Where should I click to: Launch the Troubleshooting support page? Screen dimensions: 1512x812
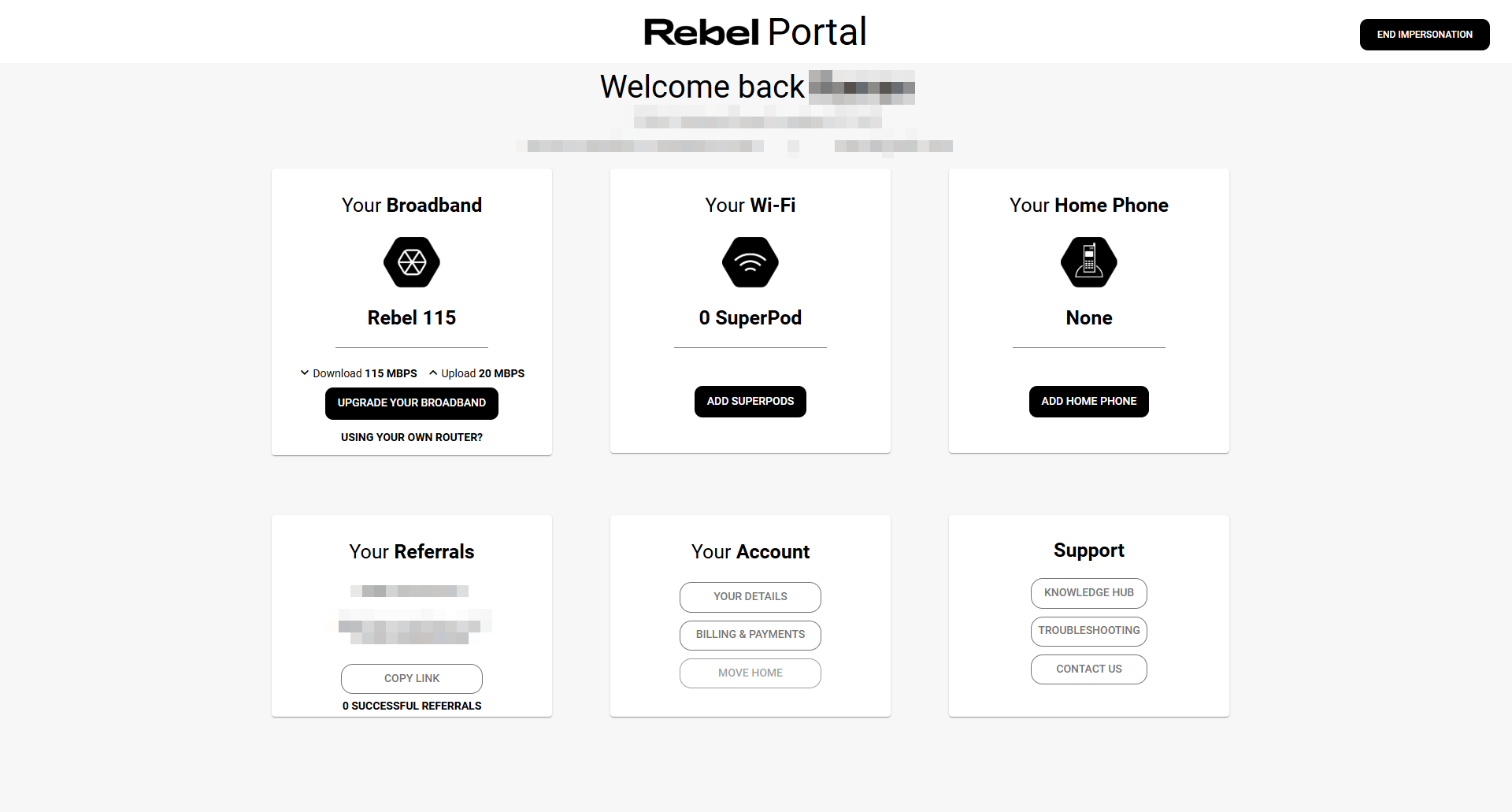tap(1089, 631)
